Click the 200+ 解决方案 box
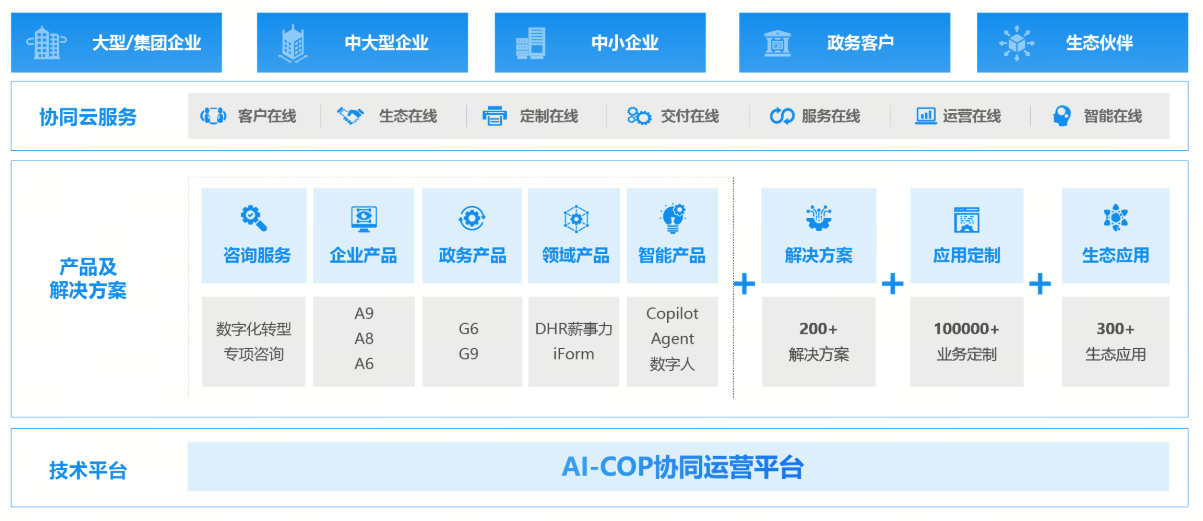The image size is (1203, 521). pyautogui.click(x=818, y=341)
